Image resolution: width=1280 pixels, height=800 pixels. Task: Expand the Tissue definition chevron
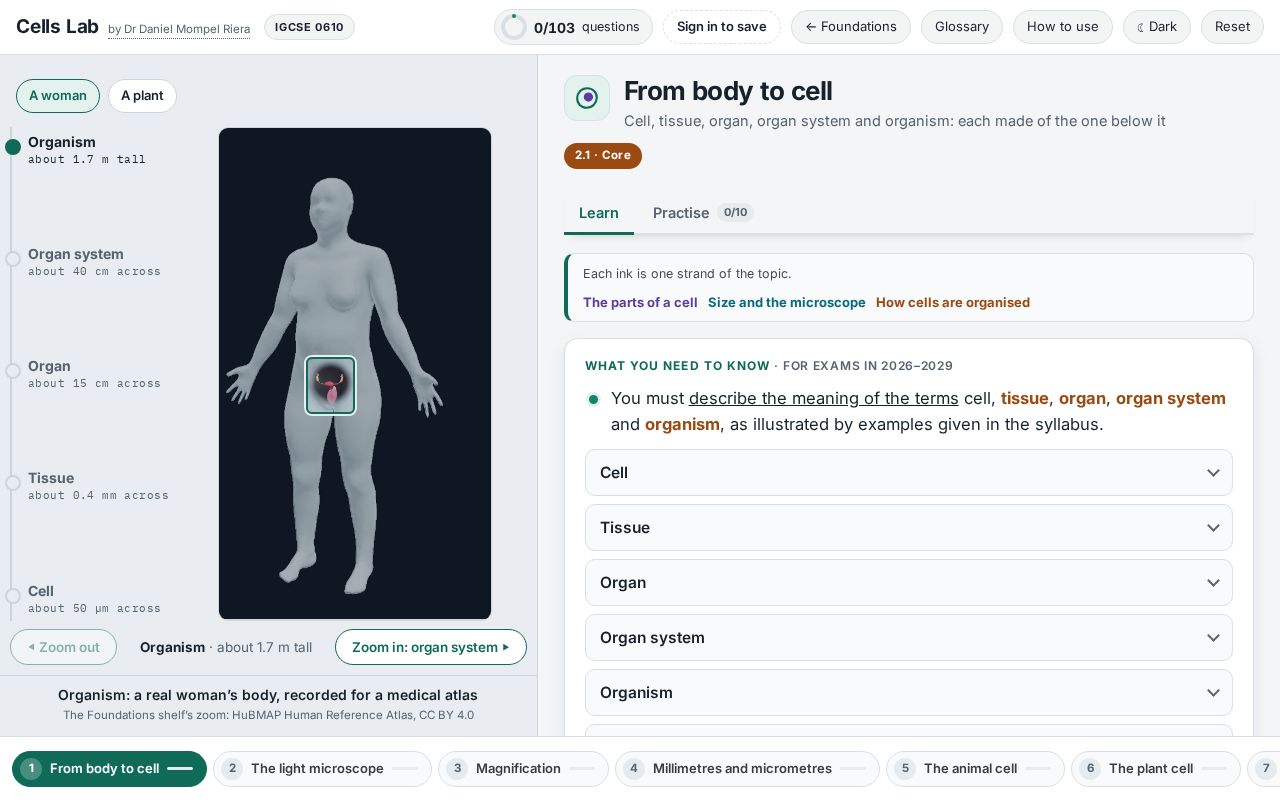[x=1213, y=528]
